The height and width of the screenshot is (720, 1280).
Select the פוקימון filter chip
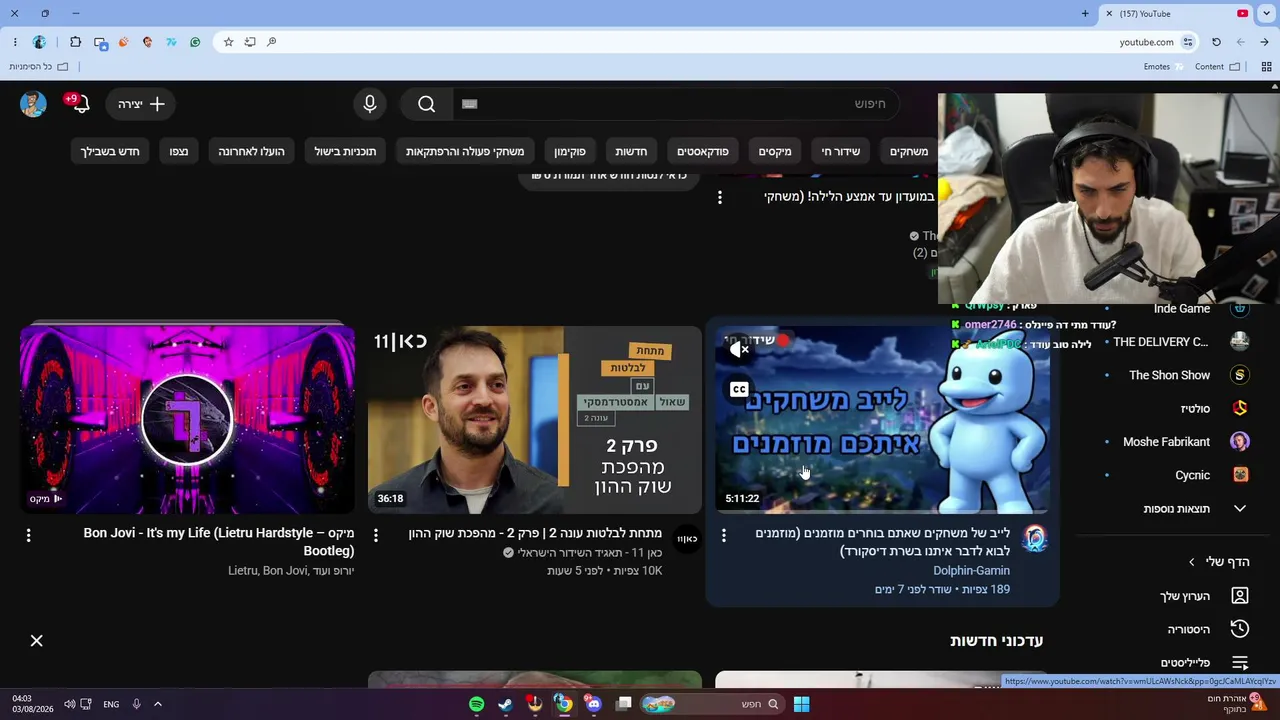tap(570, 151)
